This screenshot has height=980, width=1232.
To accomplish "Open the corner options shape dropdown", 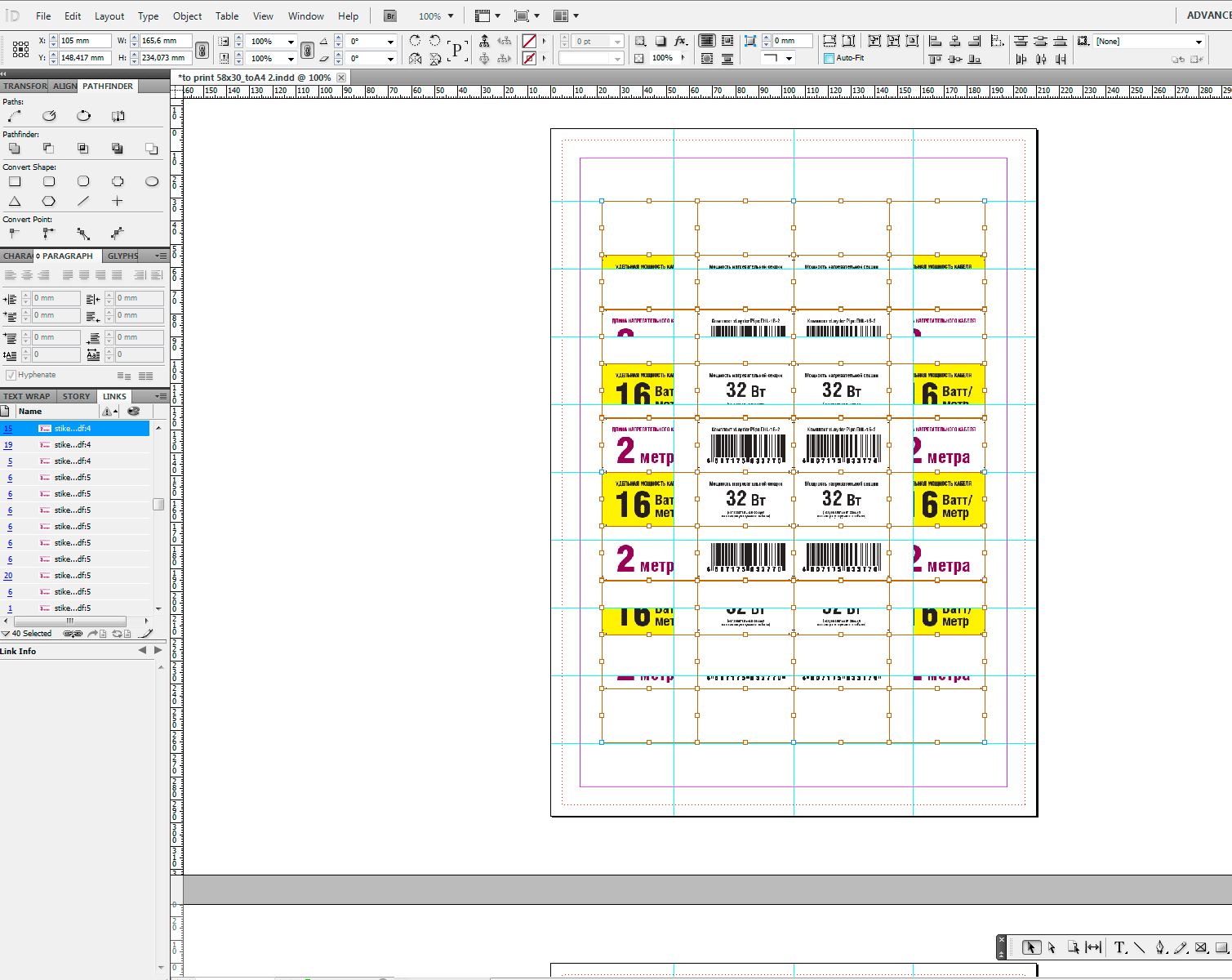I will coord(789,58).
